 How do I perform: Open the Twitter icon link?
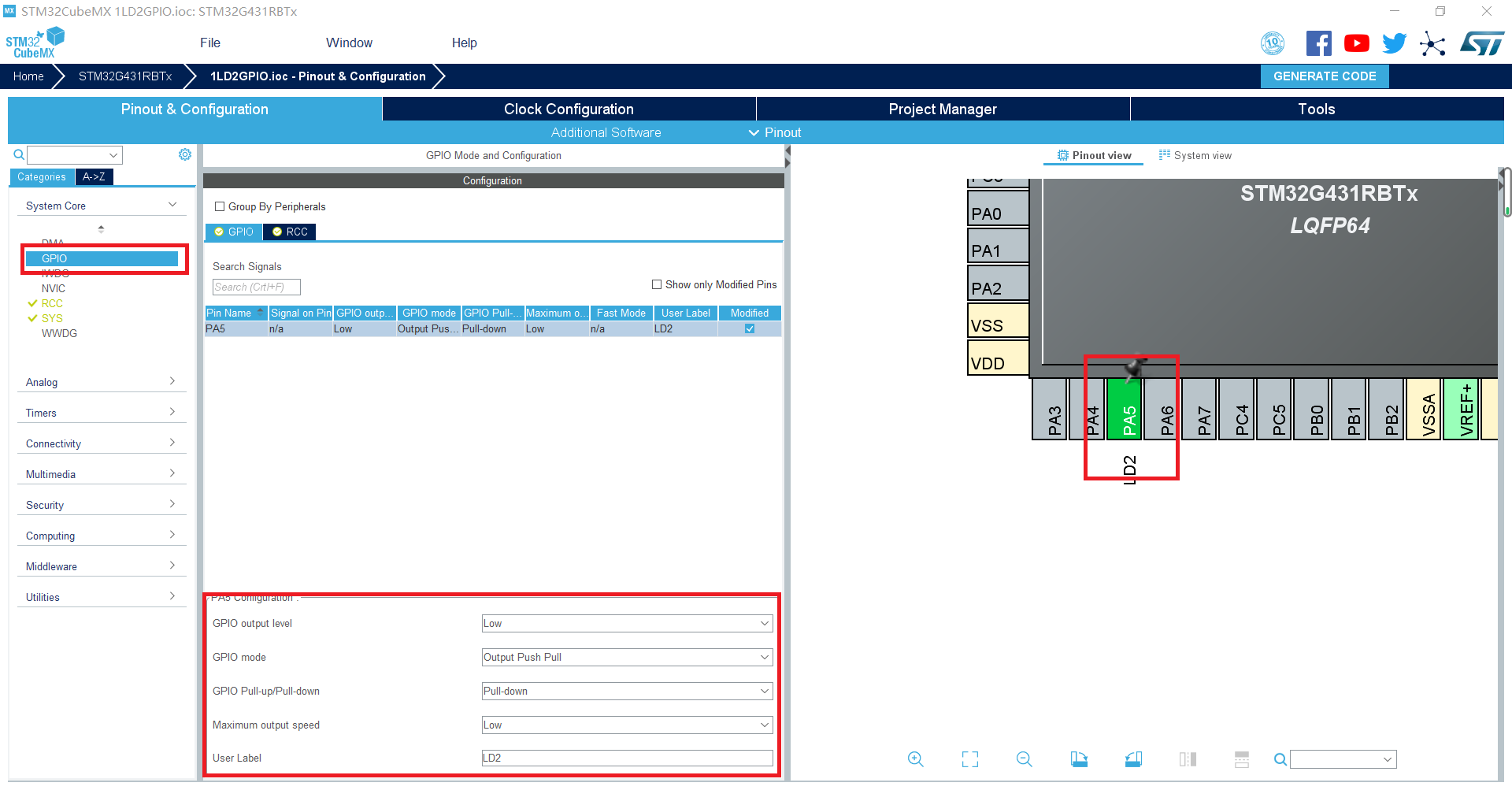coord(1394,43)
